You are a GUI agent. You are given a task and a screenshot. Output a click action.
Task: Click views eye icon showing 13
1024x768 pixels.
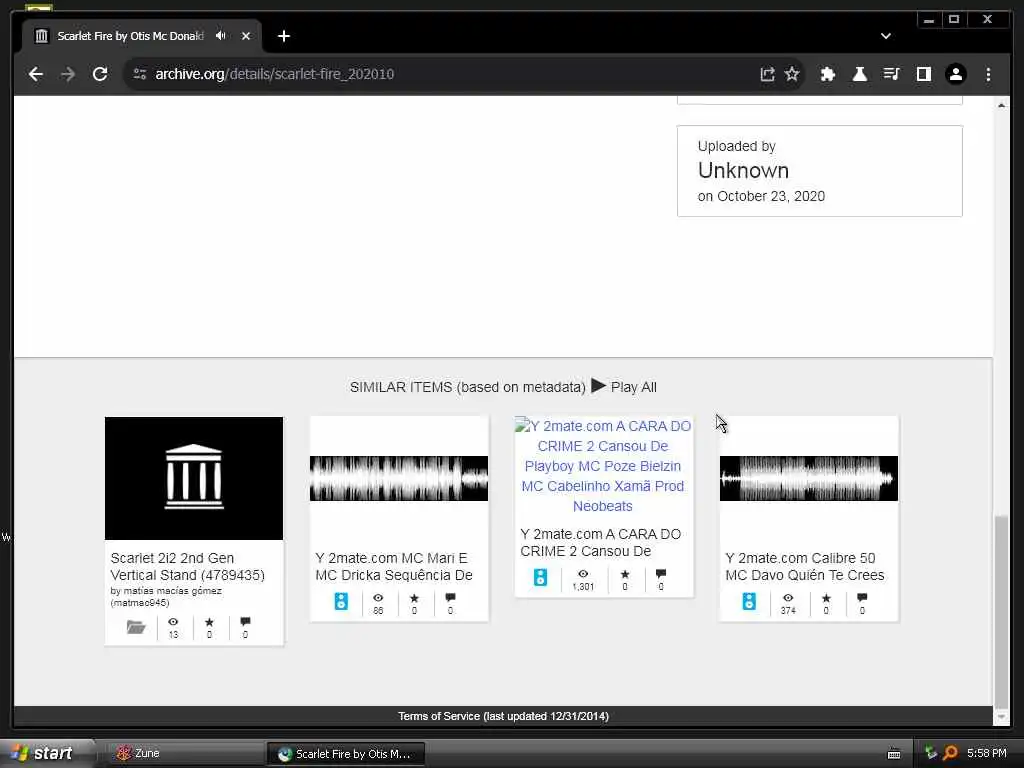tap(173, 622)
